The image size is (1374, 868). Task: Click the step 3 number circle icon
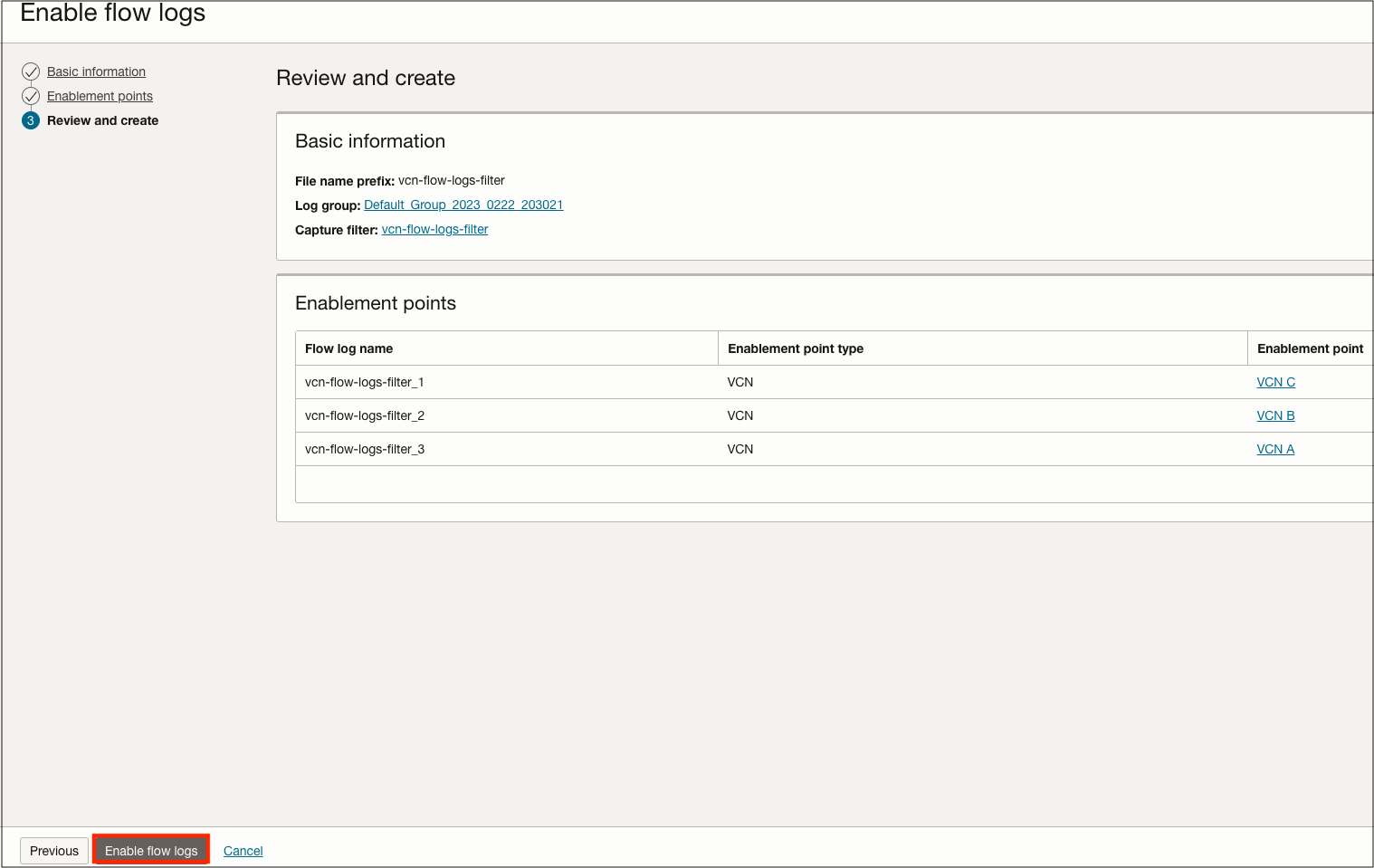coord(31,120)
